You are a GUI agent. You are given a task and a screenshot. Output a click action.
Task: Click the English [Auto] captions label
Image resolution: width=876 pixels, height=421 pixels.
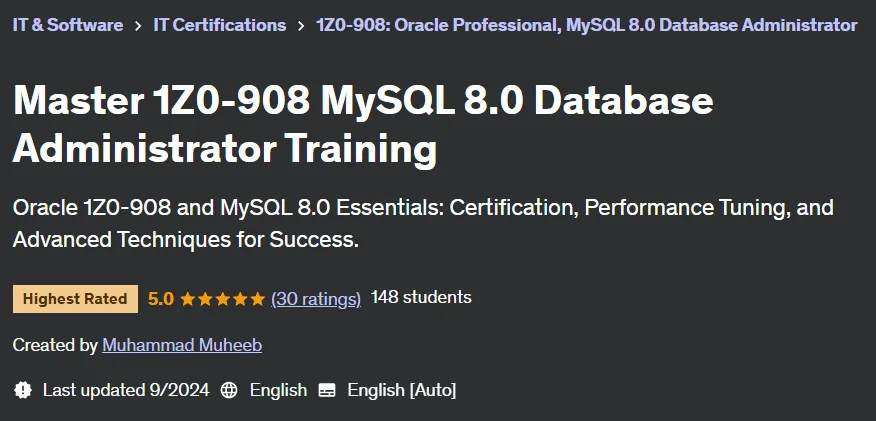pyautogui.click(x=402, y=390)
